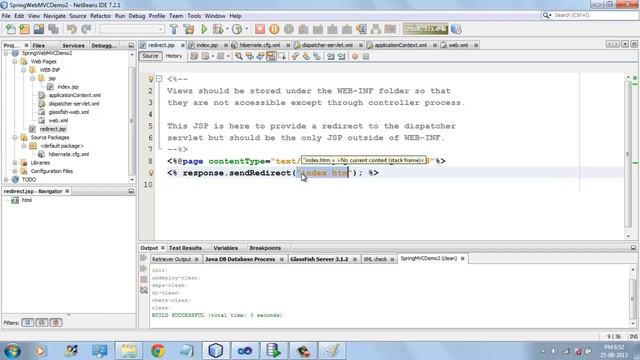Open the Debug Project dropdown arrow
Viewport: 640px width, 360px height.
click(x=227, y=29)
